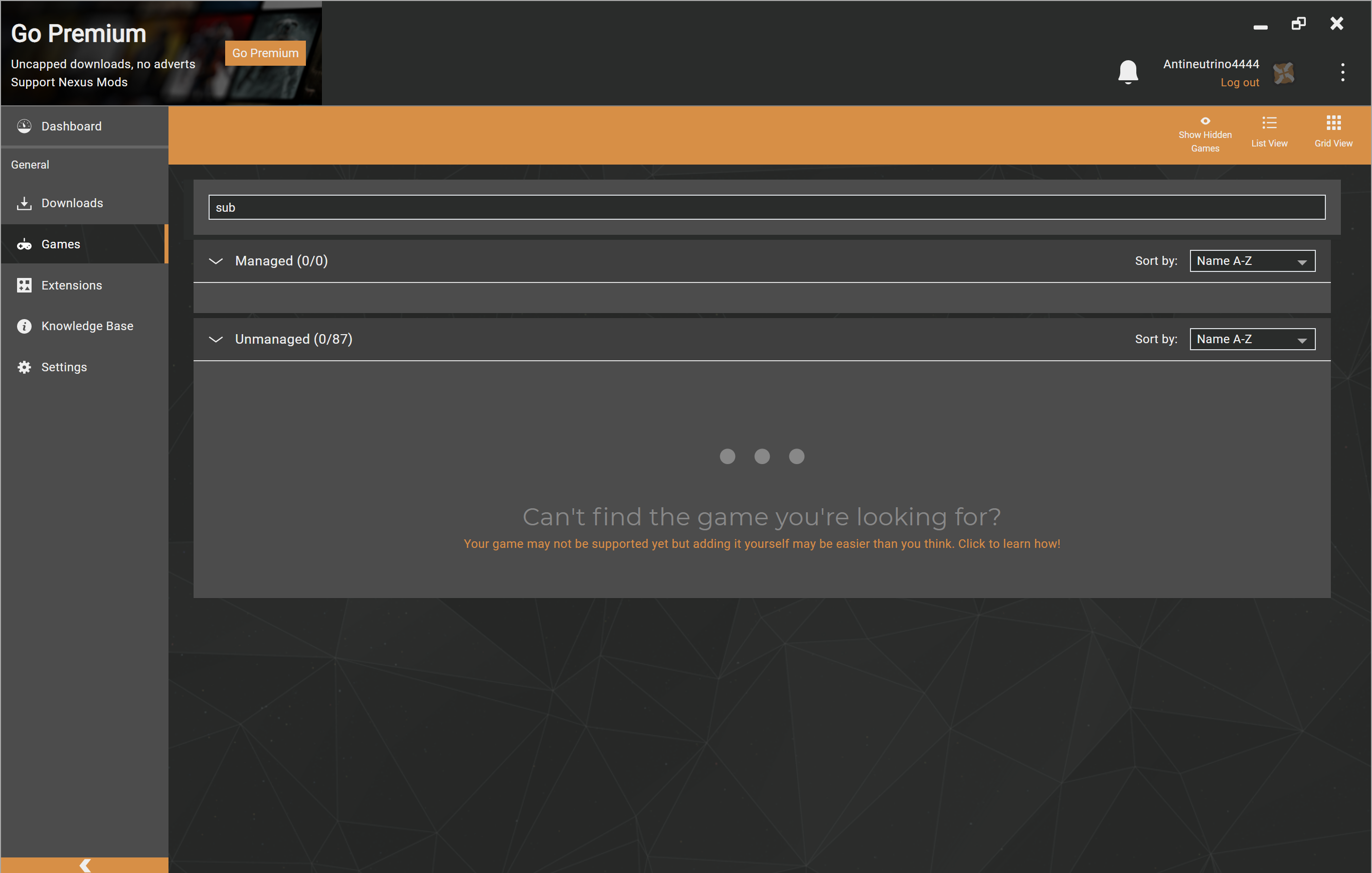Click the game search input field
1372x873 pixels.
click(766, 208)
